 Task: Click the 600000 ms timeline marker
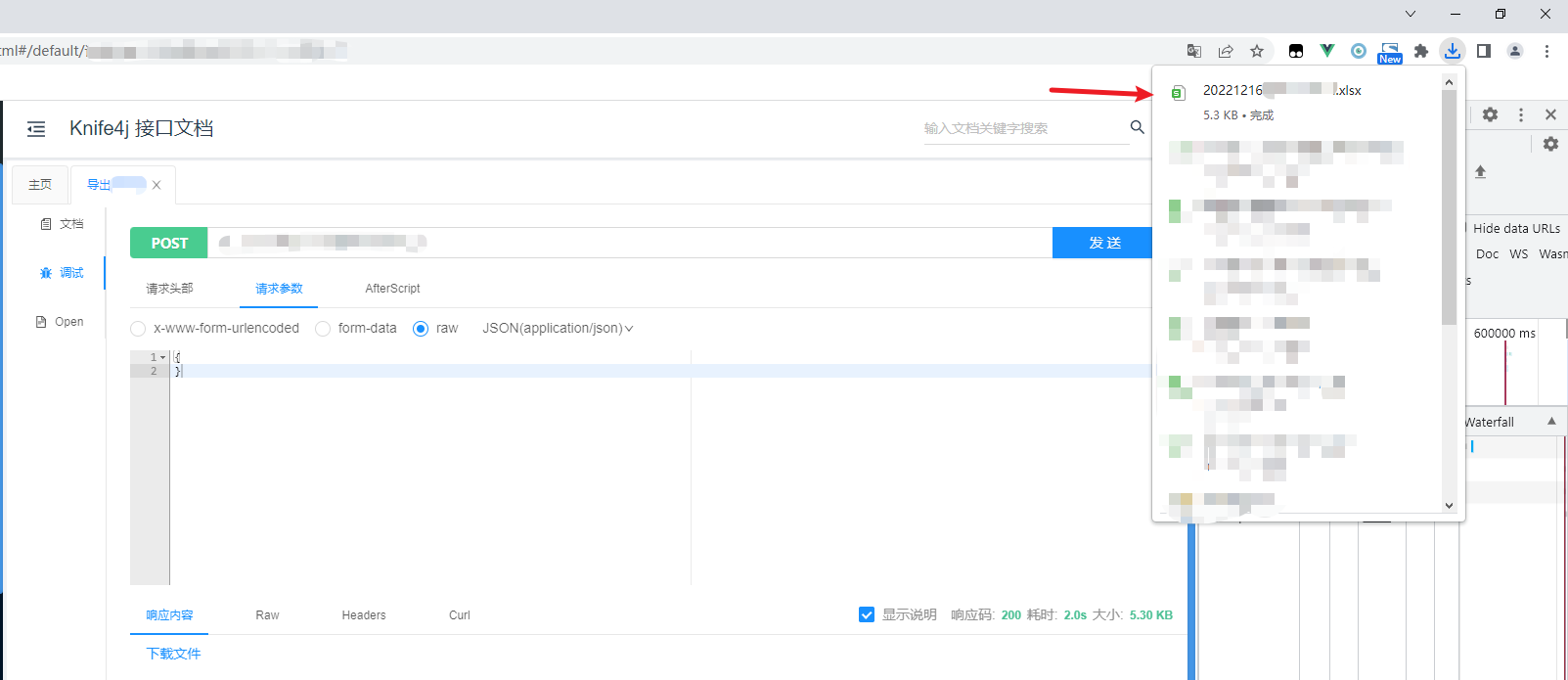click(x=1504, y=334)
